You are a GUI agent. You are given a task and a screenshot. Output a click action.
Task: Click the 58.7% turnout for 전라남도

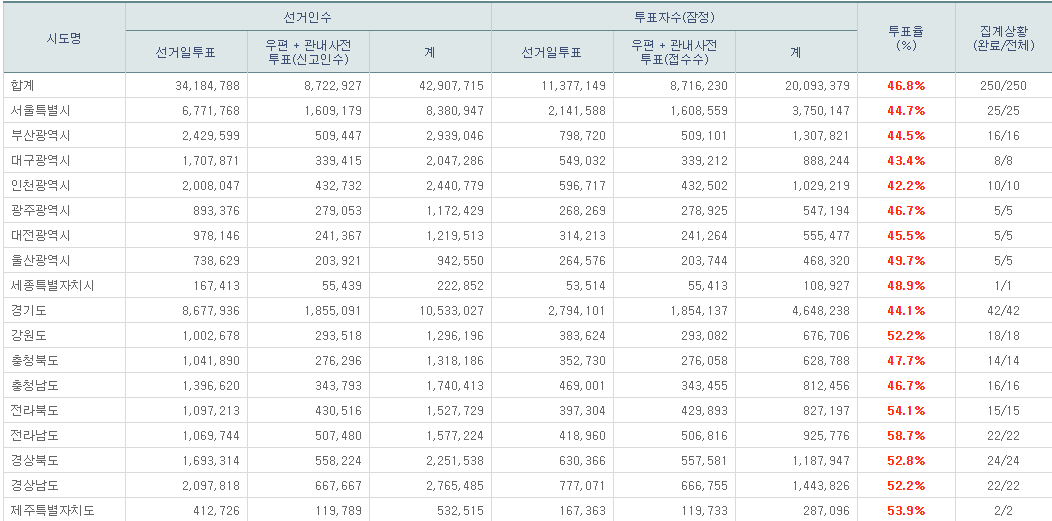pos(906,436)
